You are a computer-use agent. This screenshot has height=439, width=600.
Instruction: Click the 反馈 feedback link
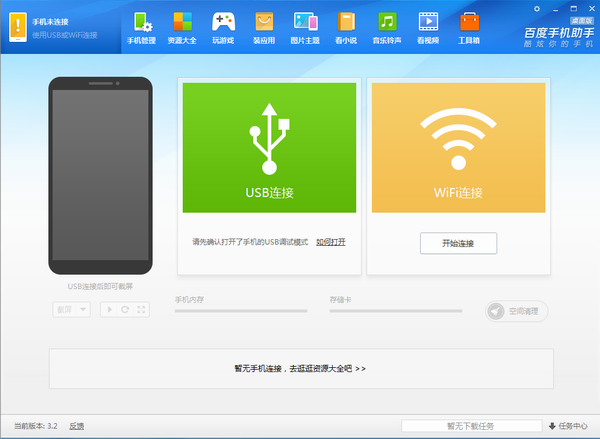[77, 426]
